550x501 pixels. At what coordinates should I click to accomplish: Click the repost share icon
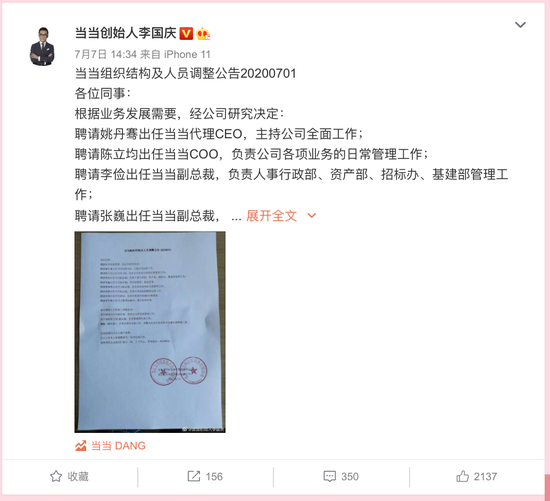(194, 476)
